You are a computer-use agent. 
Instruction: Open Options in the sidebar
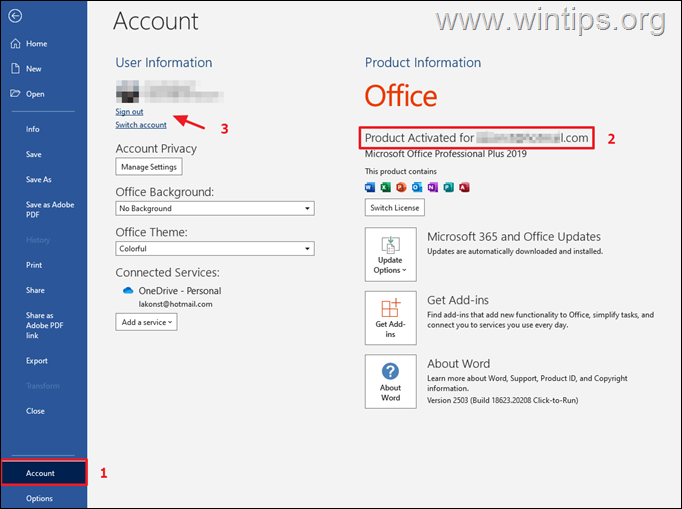point(39,498)
